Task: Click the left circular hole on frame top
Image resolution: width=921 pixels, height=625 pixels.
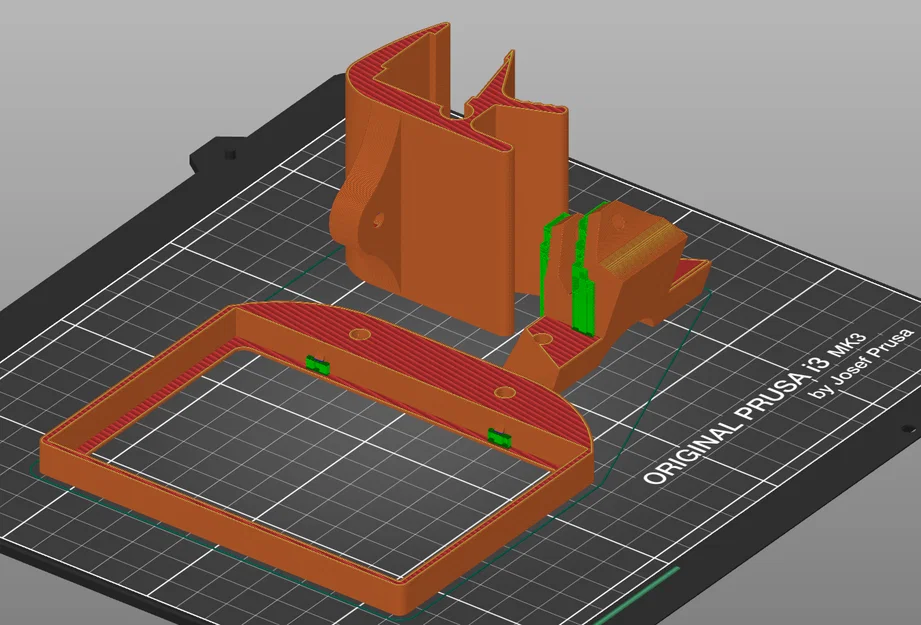Action: coord(361,334)
